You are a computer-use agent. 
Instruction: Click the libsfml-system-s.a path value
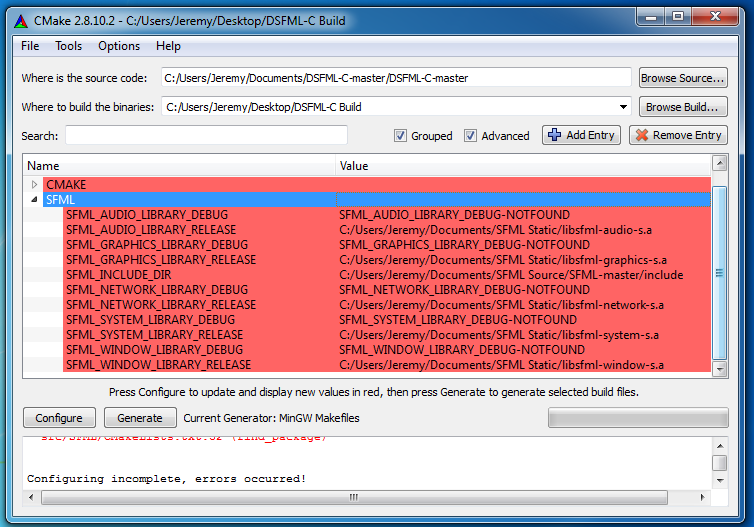[499, 335]
